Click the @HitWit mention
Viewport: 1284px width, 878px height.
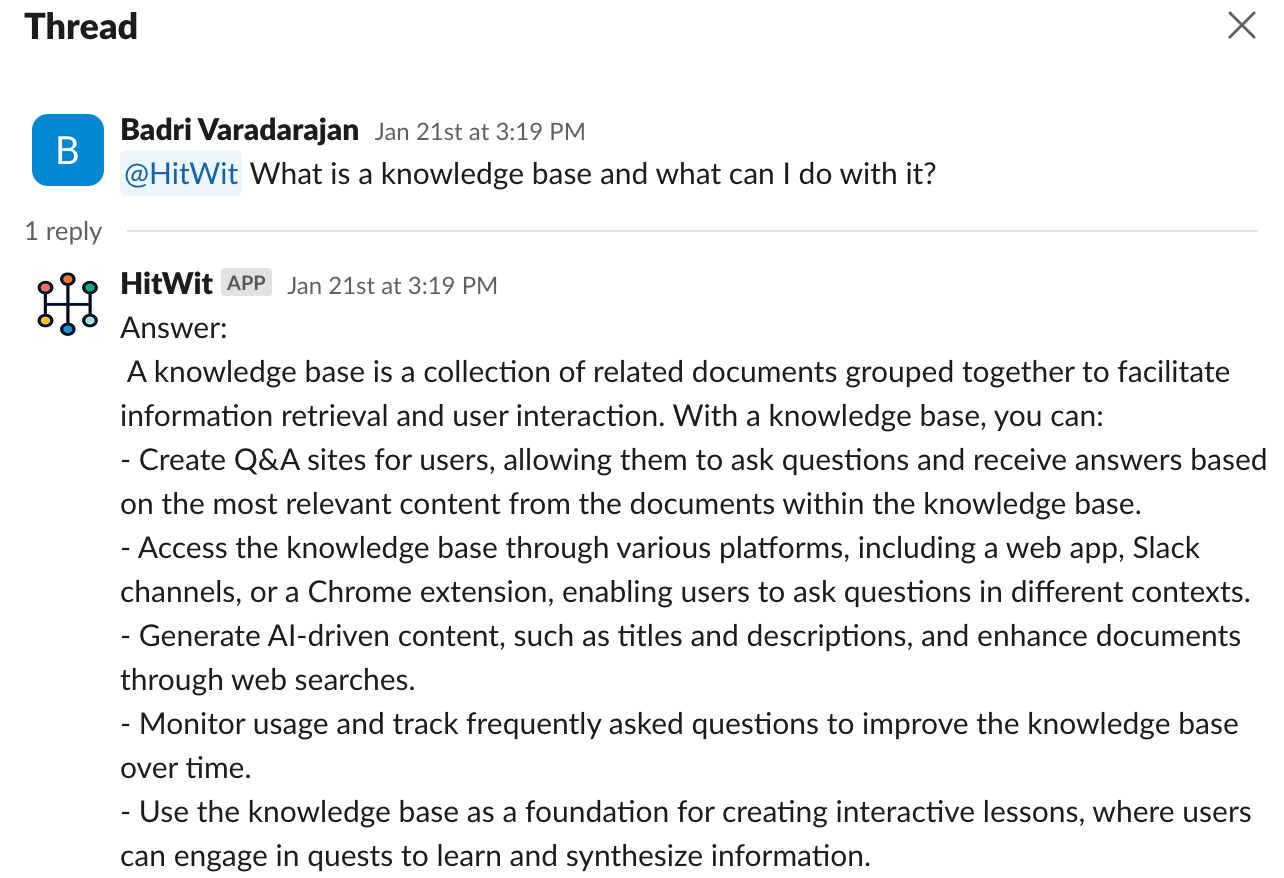point(181,174)
